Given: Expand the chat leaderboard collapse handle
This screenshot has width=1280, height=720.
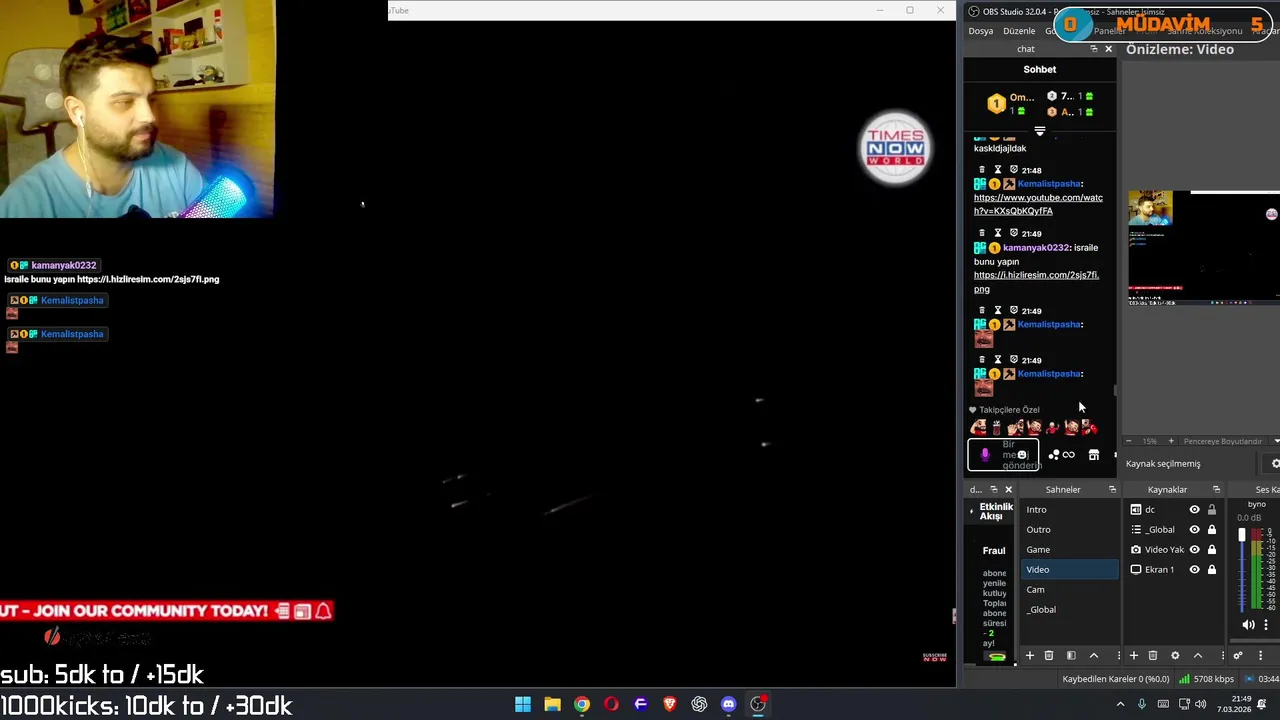Looking at the screenshot, I should coord(1040,131).
